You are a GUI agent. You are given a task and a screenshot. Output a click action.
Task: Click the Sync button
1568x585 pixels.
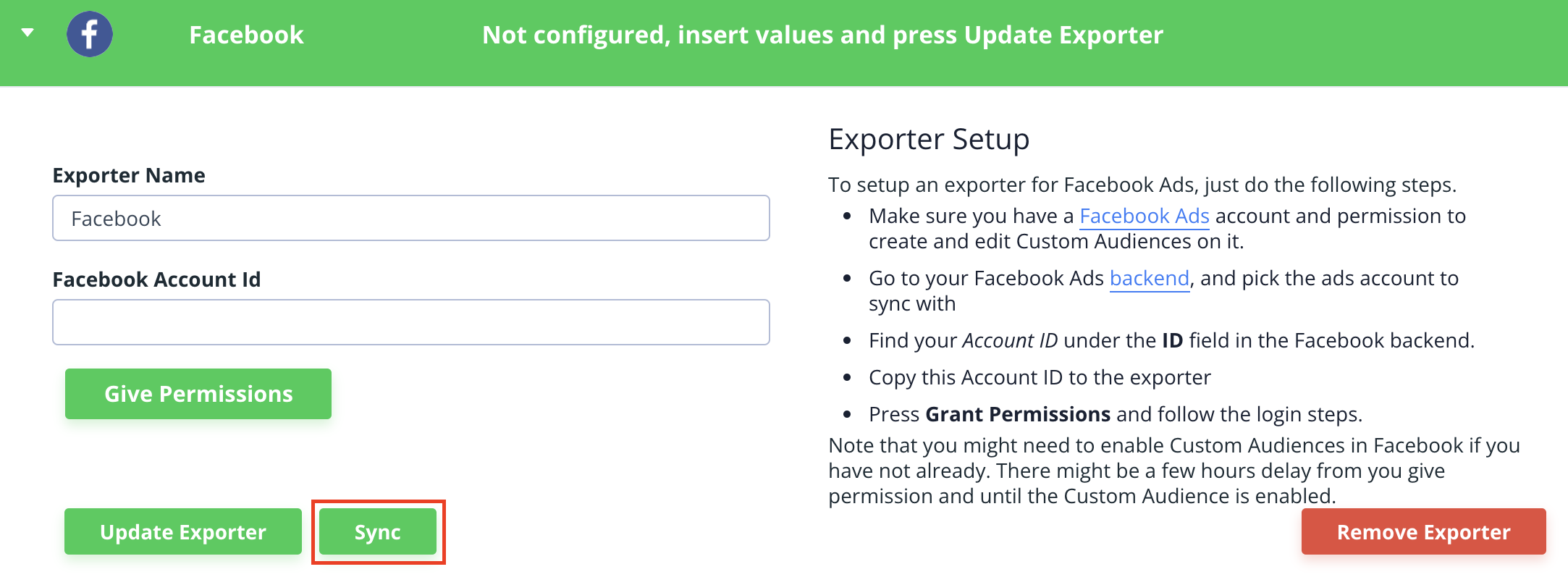(378, 532)
